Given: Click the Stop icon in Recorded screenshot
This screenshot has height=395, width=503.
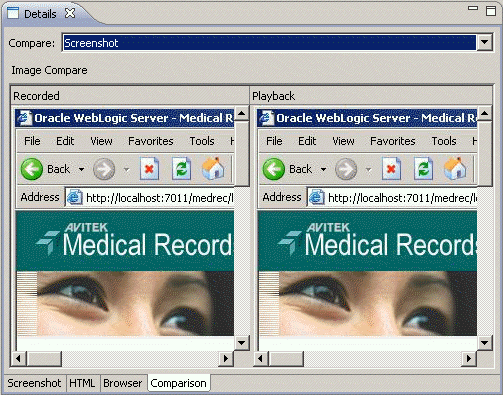Looking at the screenshot, I should pyautogui.click(x=149, y=169).
